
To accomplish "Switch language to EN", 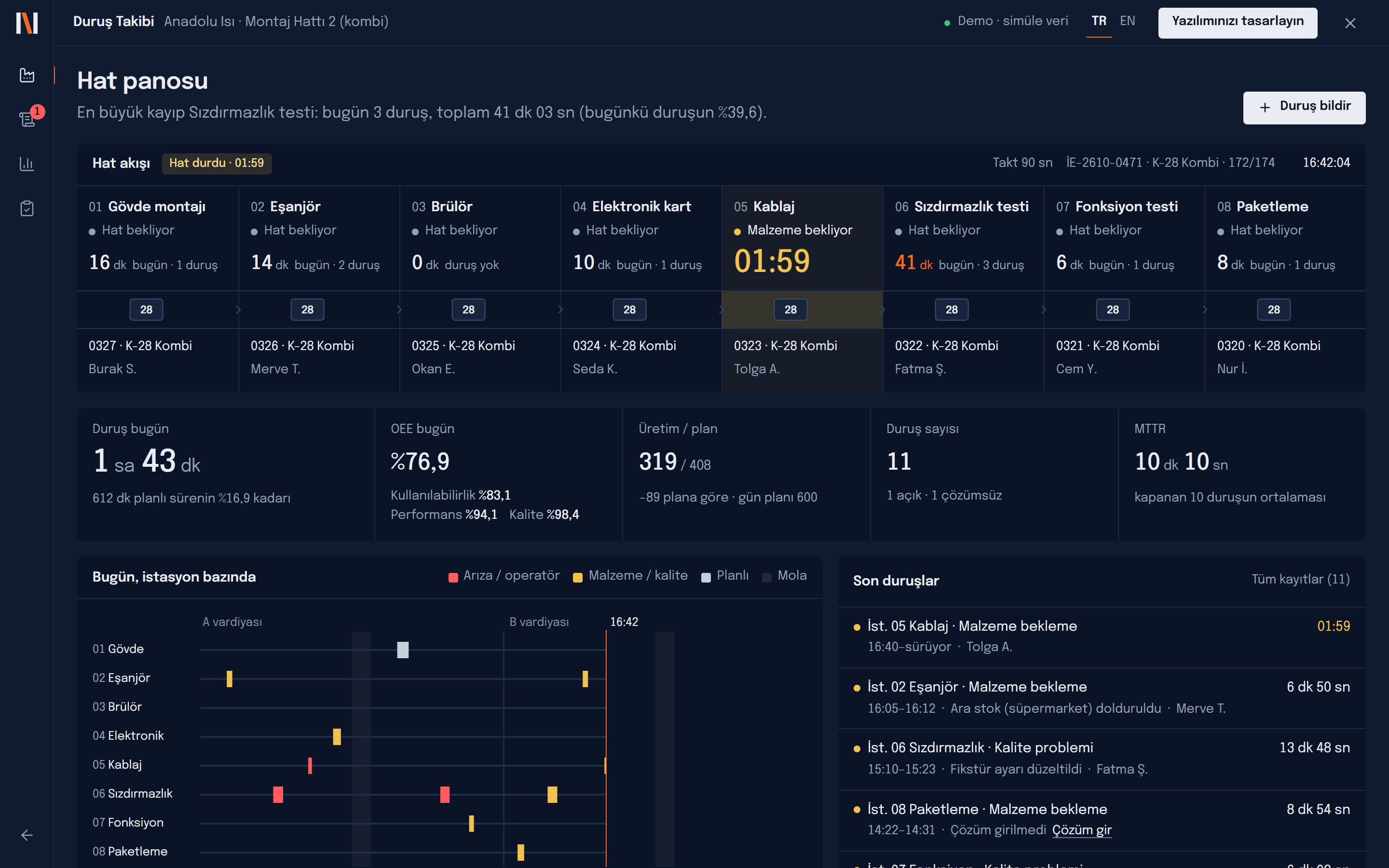I will 1127,21.
